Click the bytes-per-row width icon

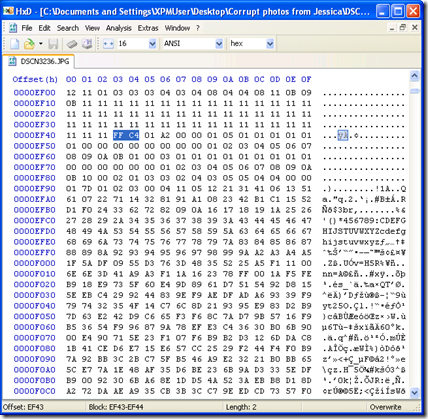pos(108,44)
